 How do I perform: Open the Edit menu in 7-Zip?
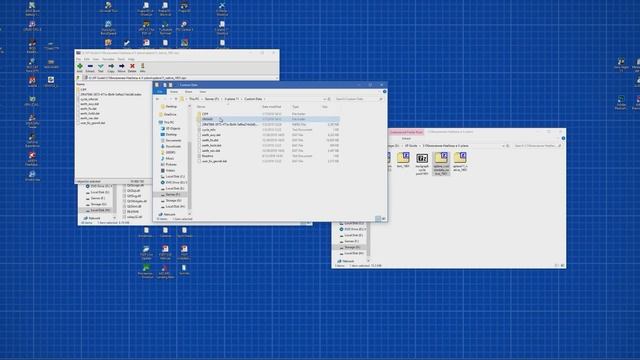coord(87,59)
